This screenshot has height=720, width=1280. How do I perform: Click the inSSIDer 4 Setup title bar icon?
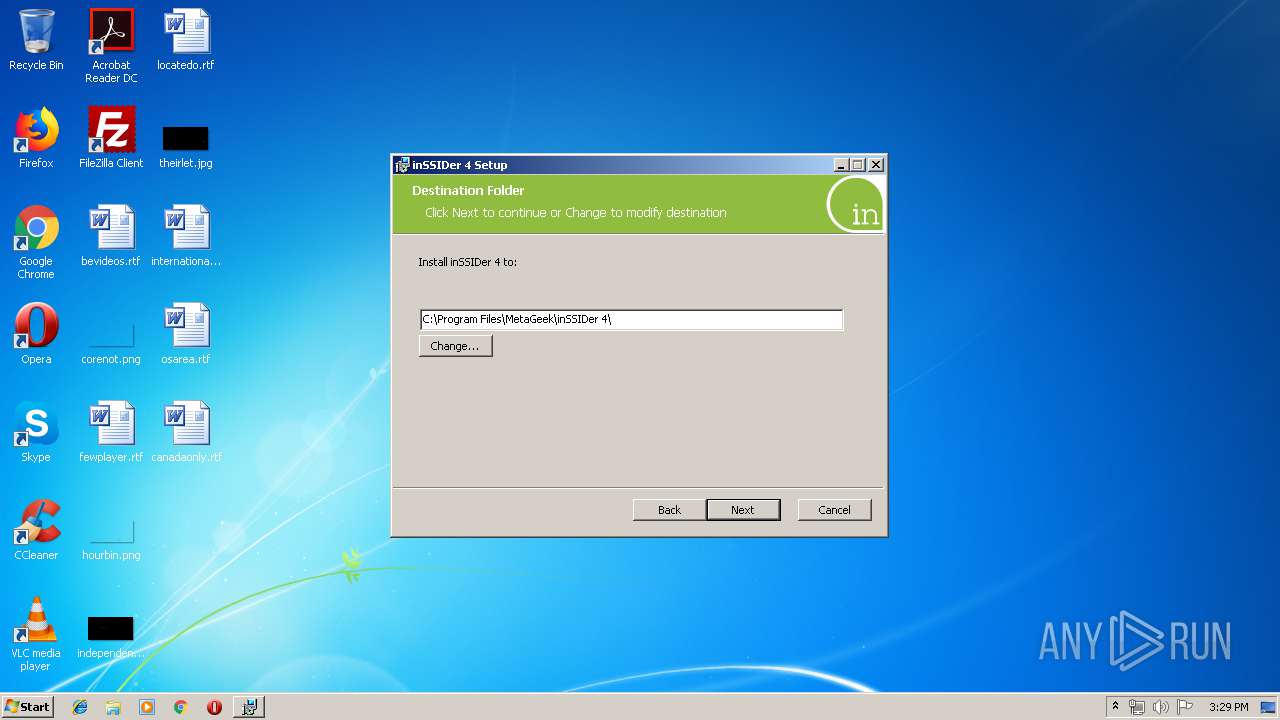pos(402,165)
